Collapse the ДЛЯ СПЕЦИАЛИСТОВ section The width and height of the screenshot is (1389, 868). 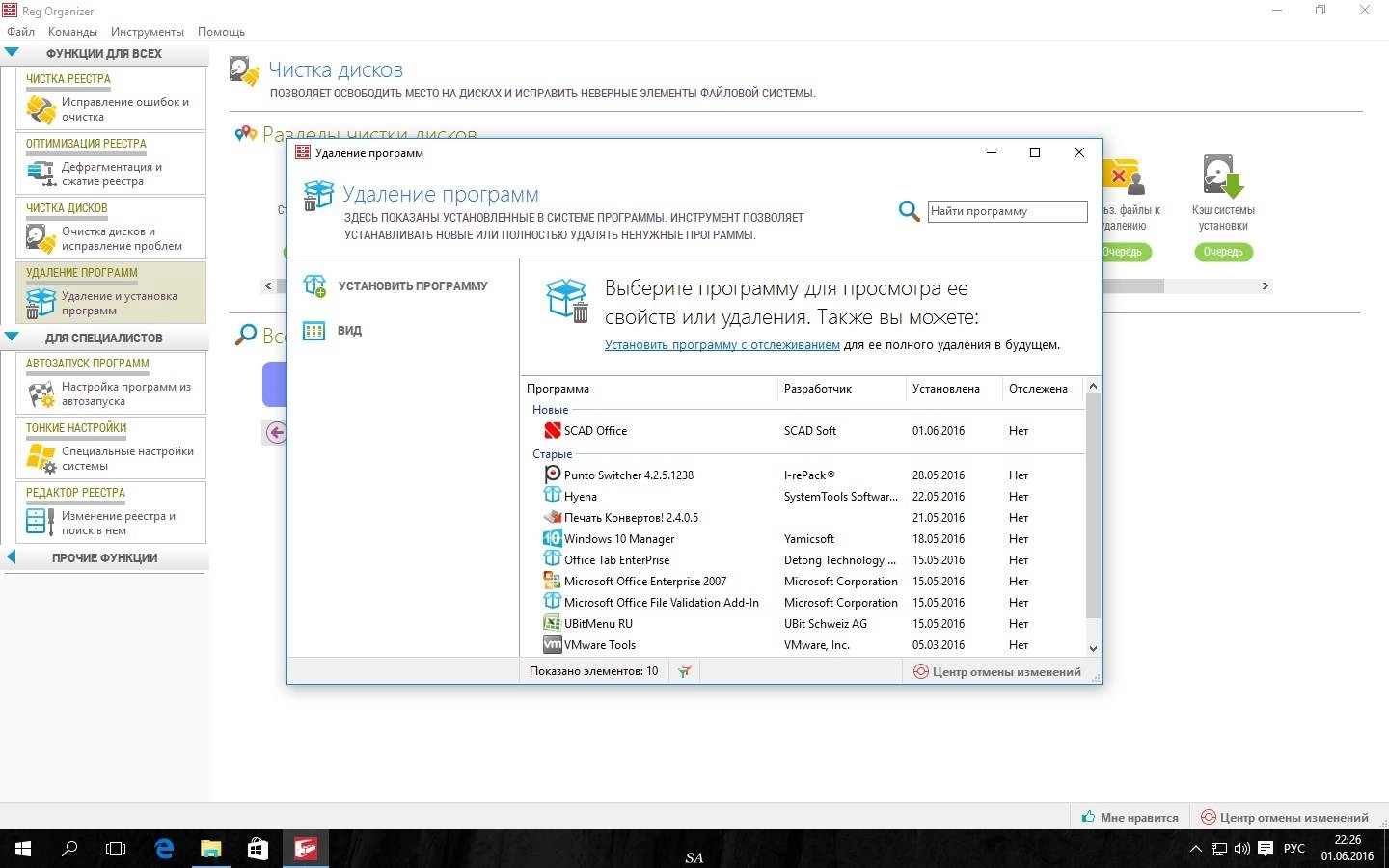tap(12, 338)
